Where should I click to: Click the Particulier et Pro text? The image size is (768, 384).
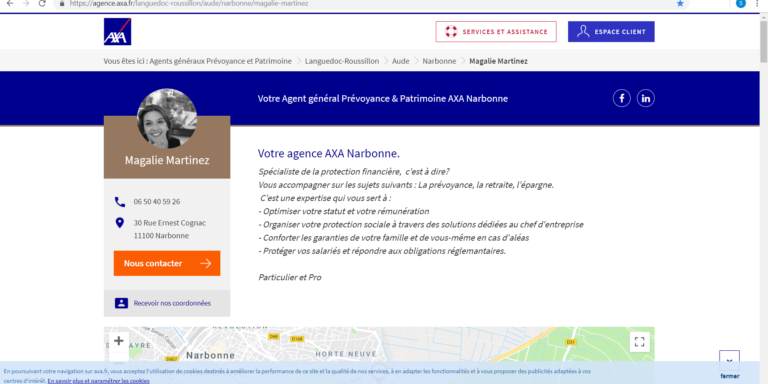tap(290, 277)
